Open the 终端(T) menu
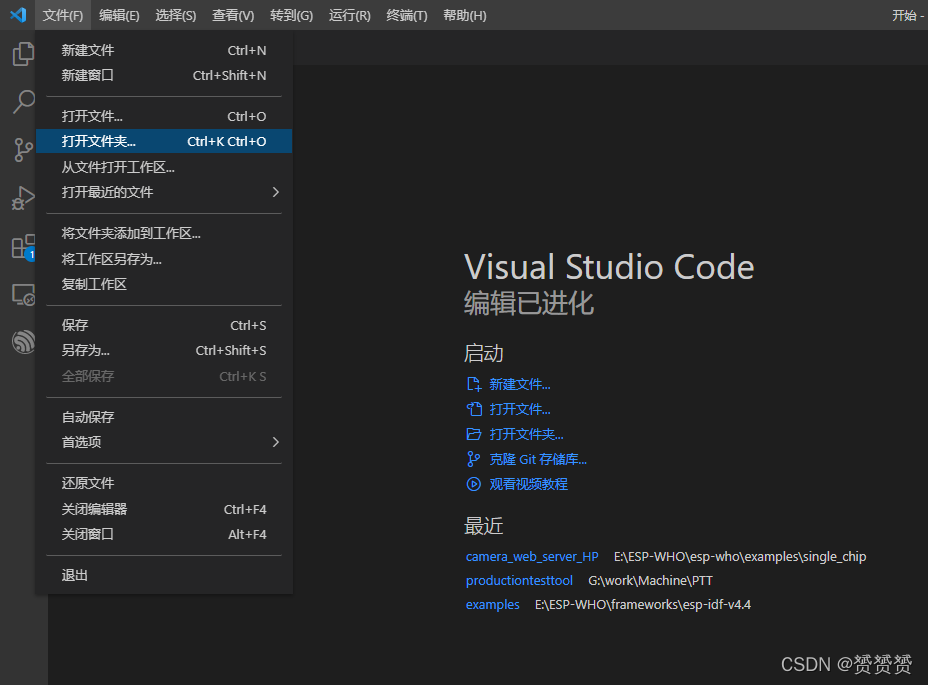The width and height of the screenshot is (928, 685). (x=407, y=15)
